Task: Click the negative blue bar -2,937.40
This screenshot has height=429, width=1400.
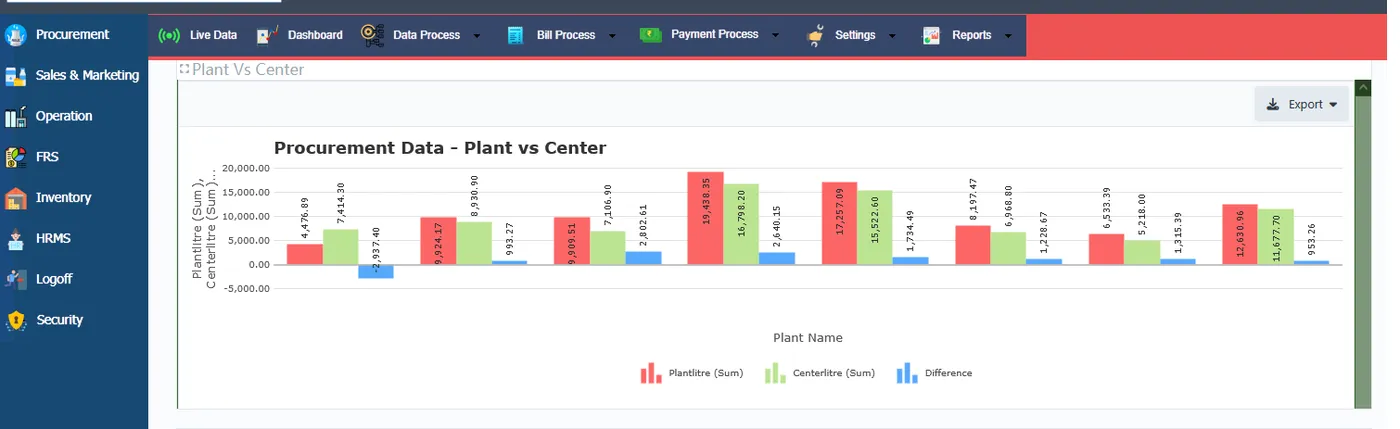Action: pos(375,272)
